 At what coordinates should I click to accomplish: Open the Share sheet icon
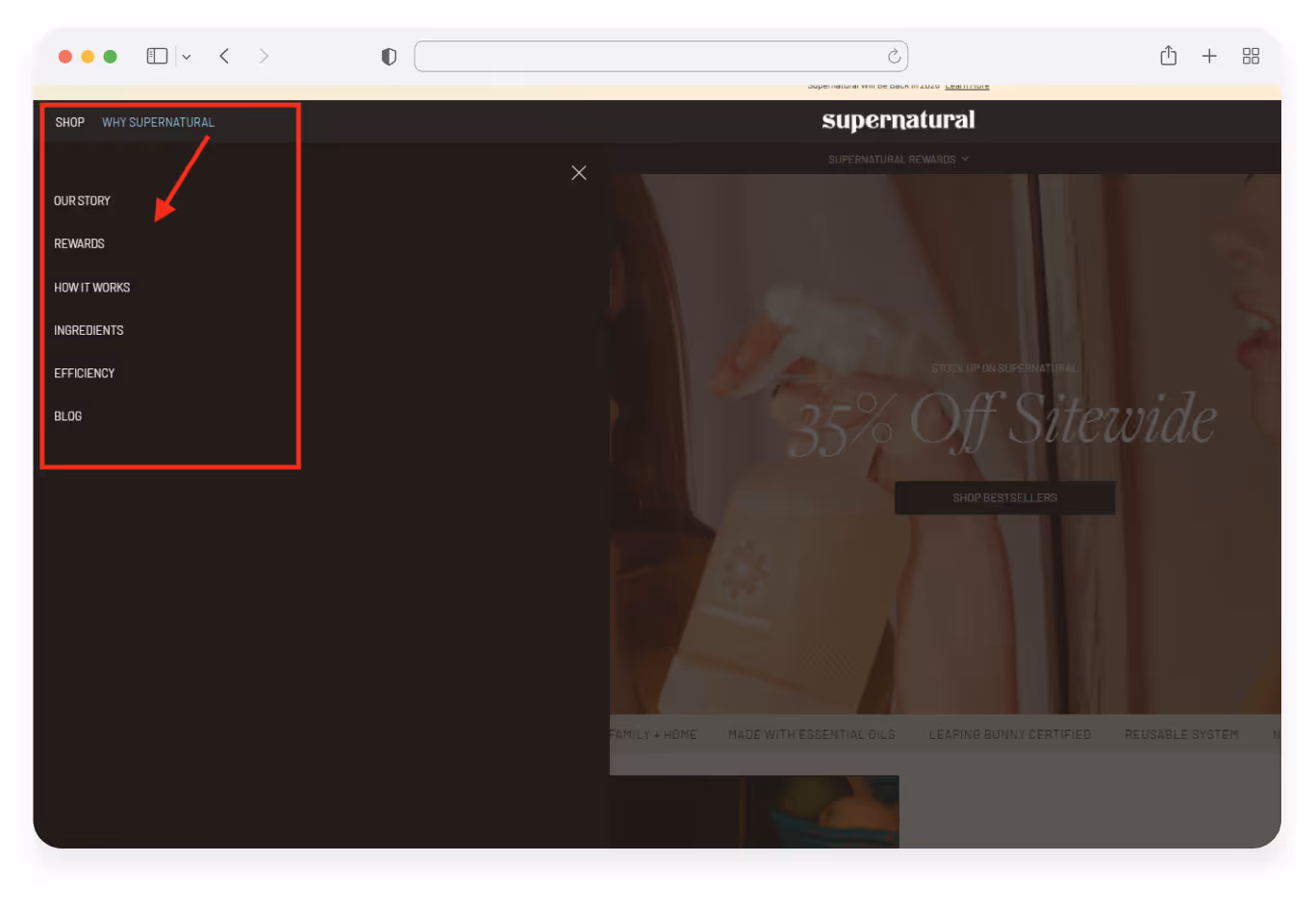[x=1168, y=56]
